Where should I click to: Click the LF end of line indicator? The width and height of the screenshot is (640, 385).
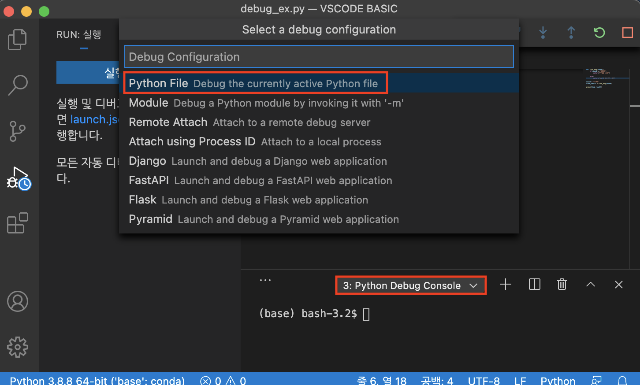point(520,381)
